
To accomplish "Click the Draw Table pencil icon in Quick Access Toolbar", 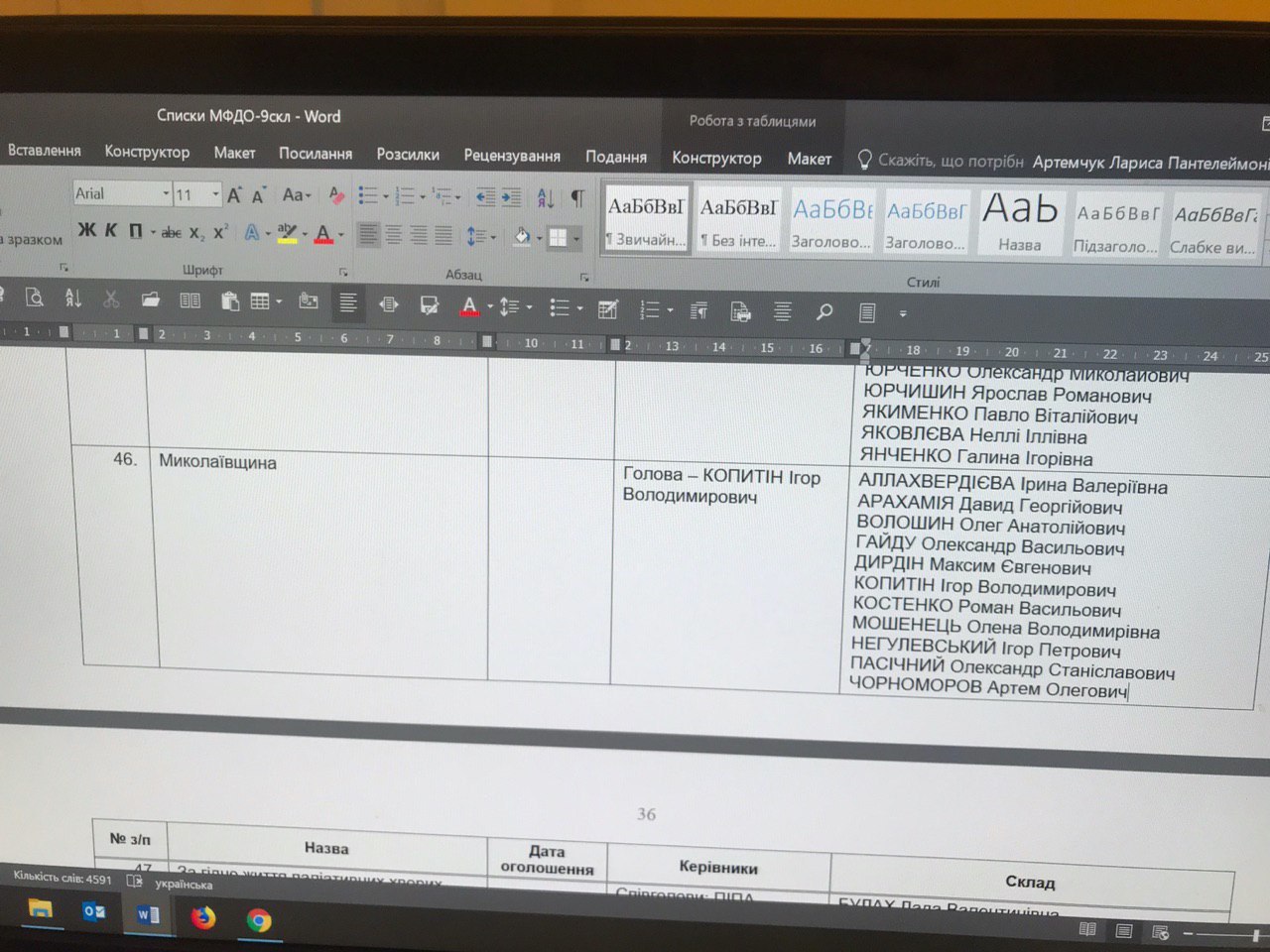I will pos(607,310).
